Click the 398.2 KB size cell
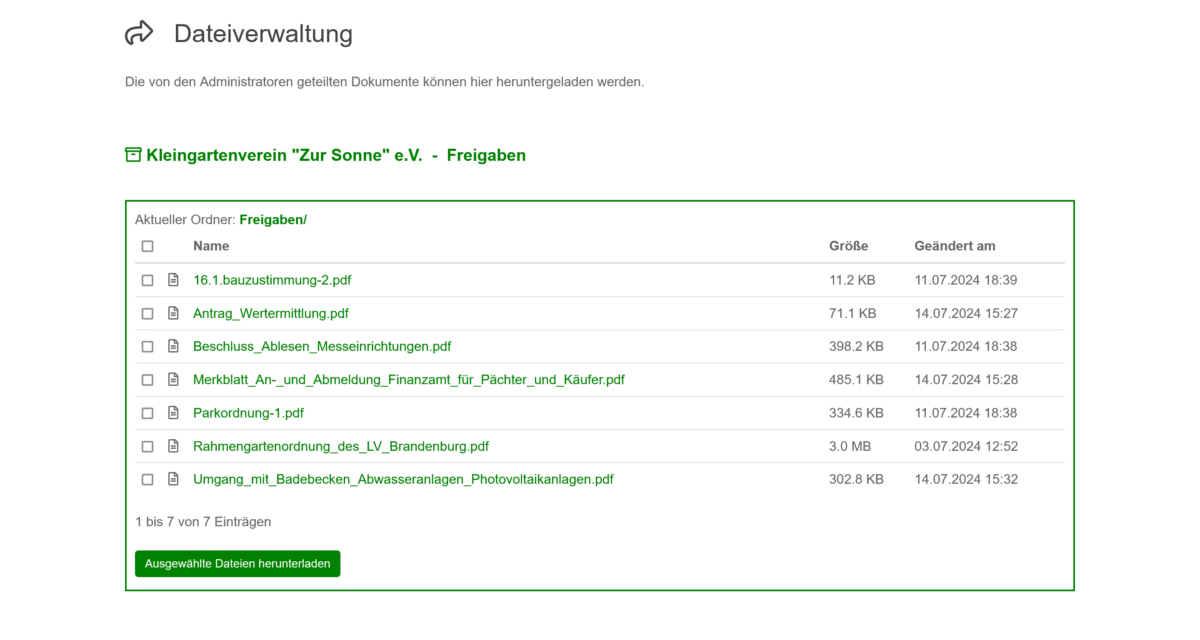The width and height of the screenshot is (1200, 640). (856, 346)
